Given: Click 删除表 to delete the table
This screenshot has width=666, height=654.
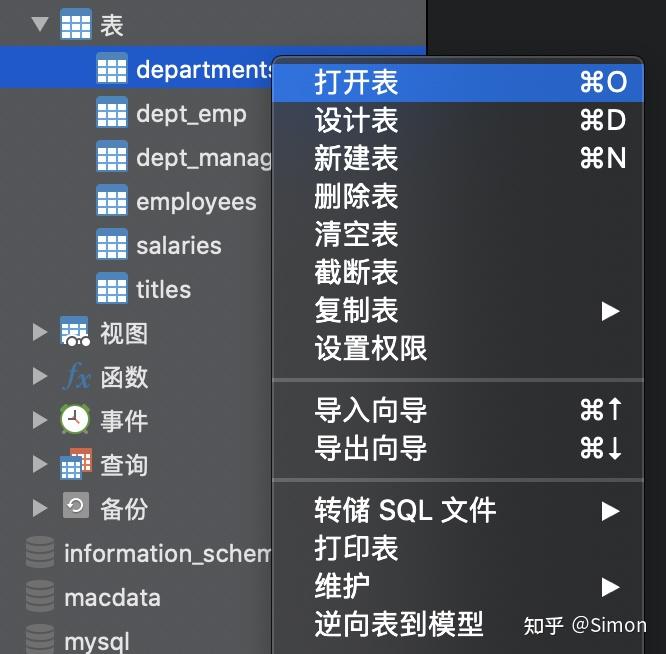Looking at the screenshot, I should tap(356, 196).
